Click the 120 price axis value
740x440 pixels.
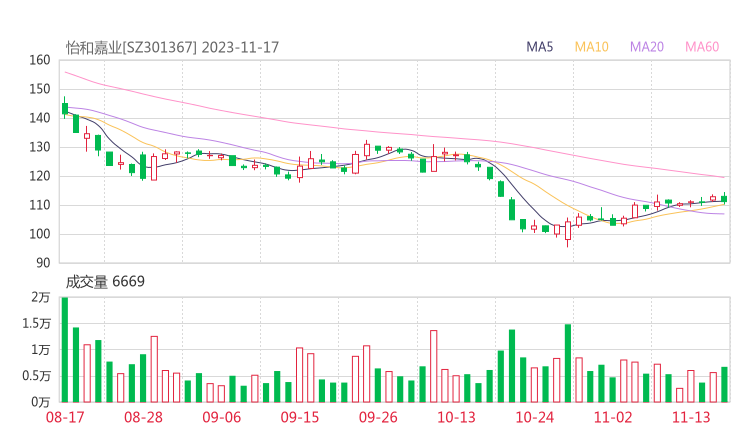(x=40, y=176)
